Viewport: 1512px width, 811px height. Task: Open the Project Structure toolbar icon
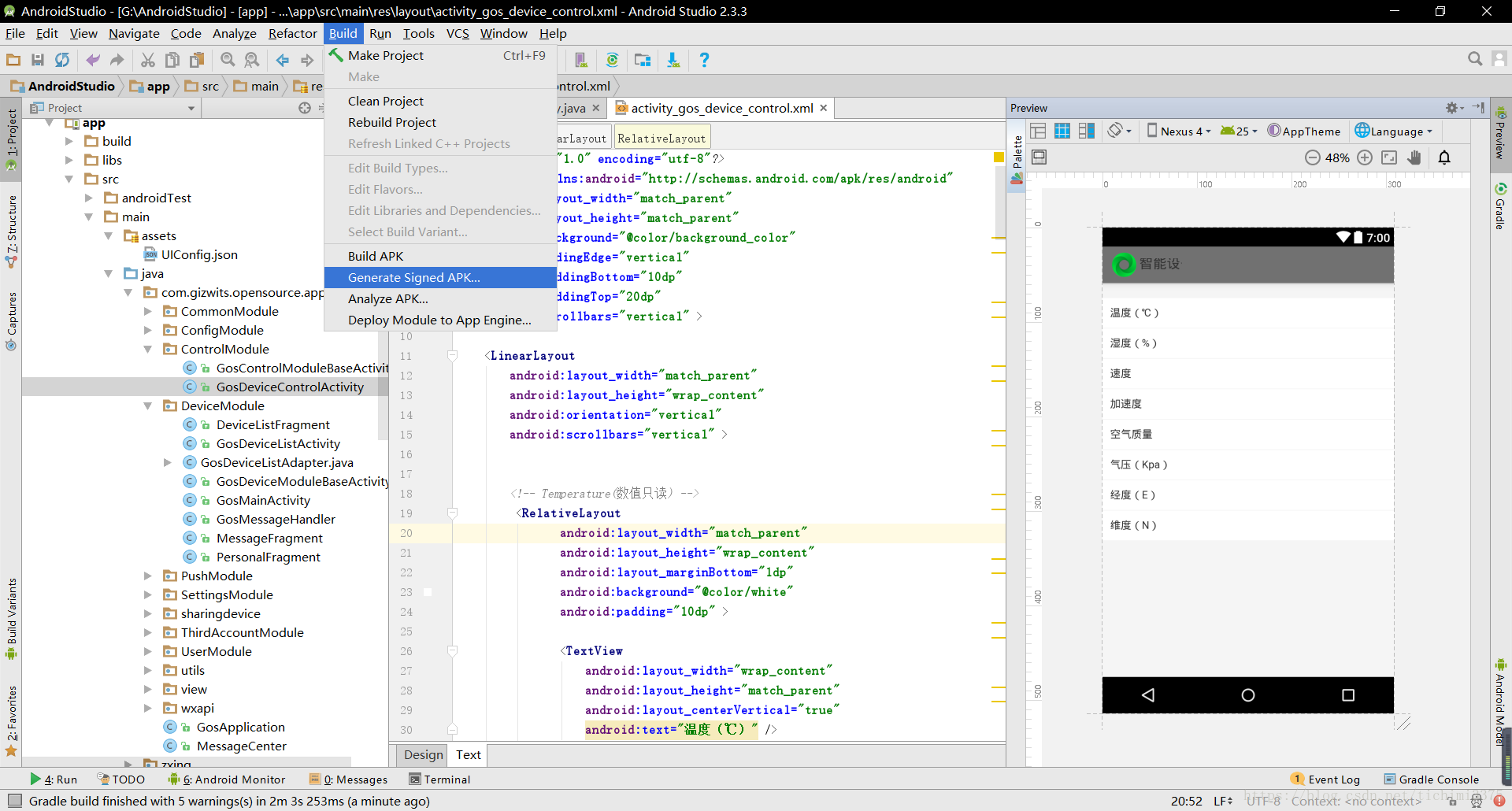coord(643,60)
